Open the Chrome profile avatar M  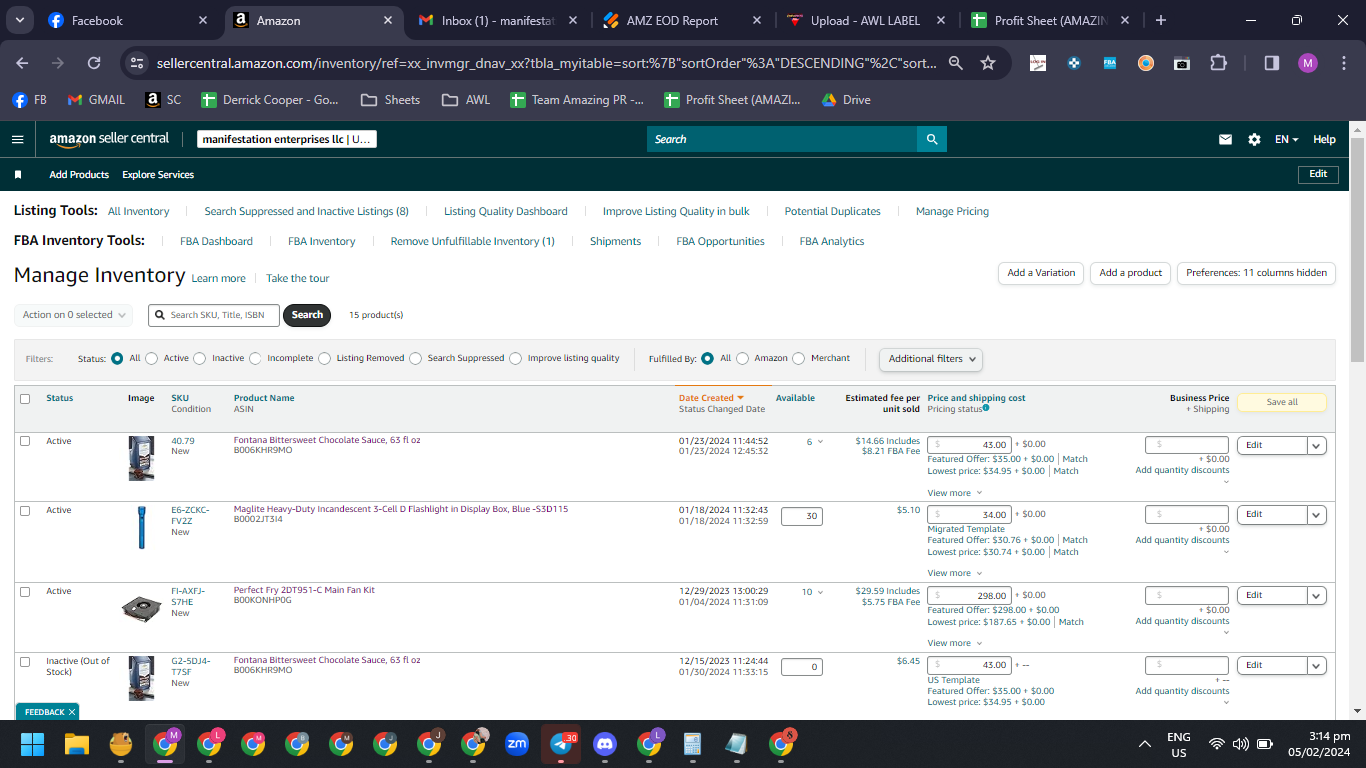[1308, 63]
